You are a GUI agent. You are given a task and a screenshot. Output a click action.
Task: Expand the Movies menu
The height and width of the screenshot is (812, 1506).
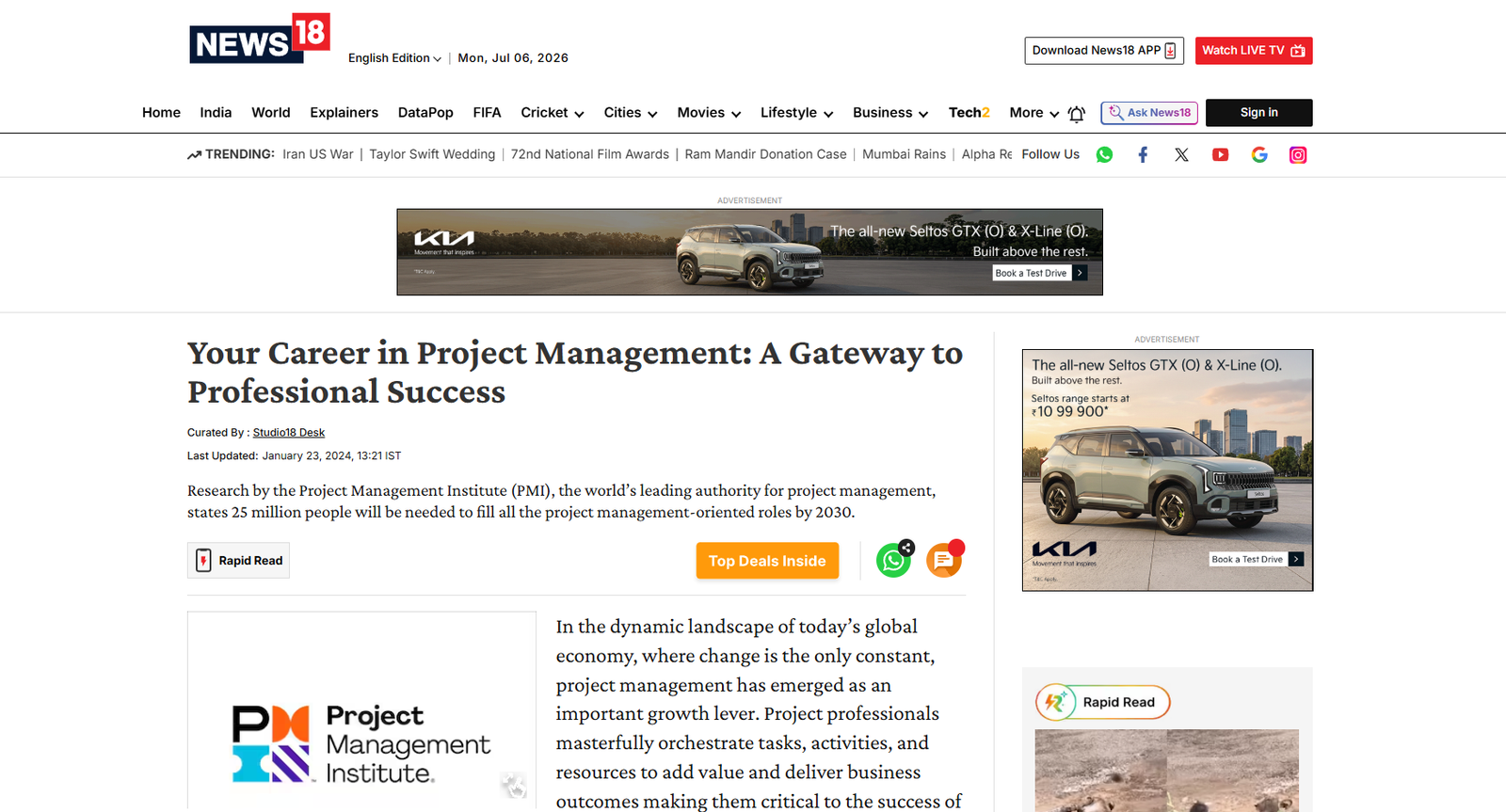click(709, 113)
